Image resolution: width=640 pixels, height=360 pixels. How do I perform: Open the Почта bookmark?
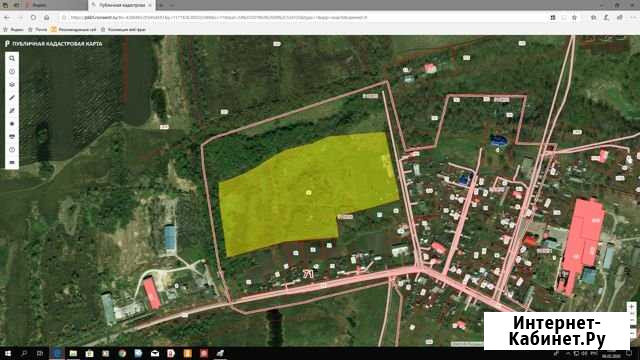[38, 29]
